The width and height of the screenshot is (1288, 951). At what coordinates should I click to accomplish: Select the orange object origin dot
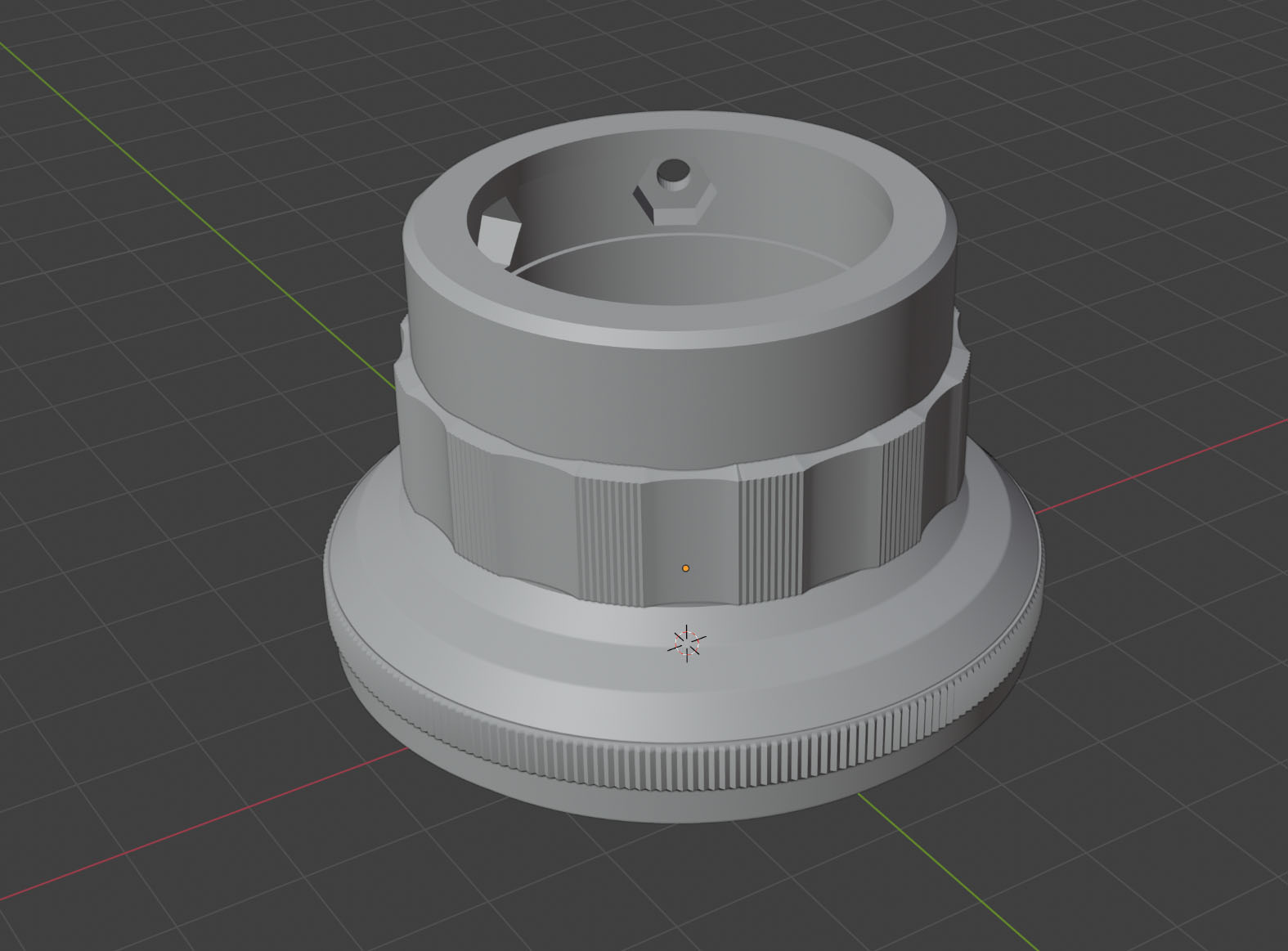[685, 567]
